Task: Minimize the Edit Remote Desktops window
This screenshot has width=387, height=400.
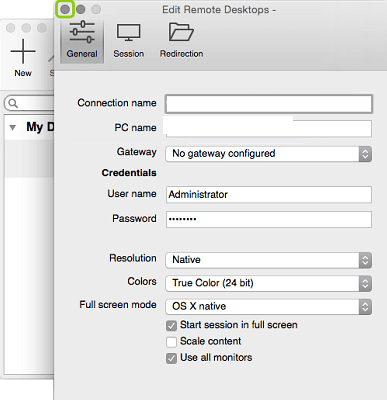Action: (x=81, y=9)
